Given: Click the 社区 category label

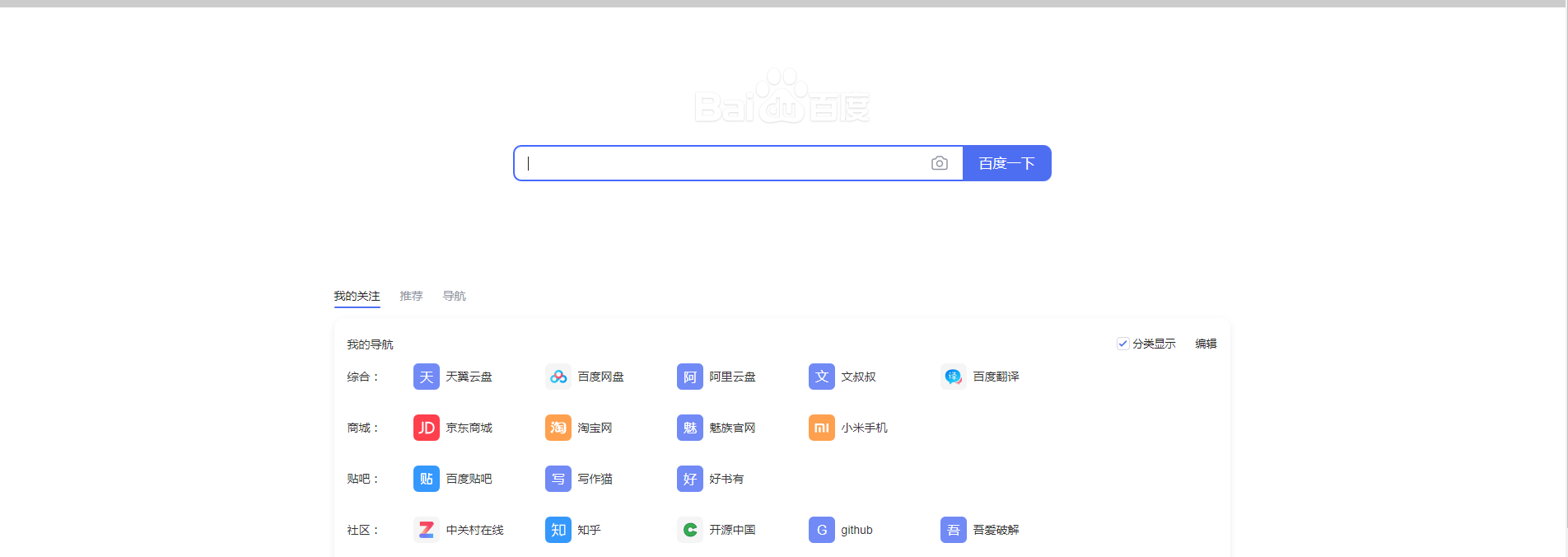Looking at the screenshot, I should point(362,530).
